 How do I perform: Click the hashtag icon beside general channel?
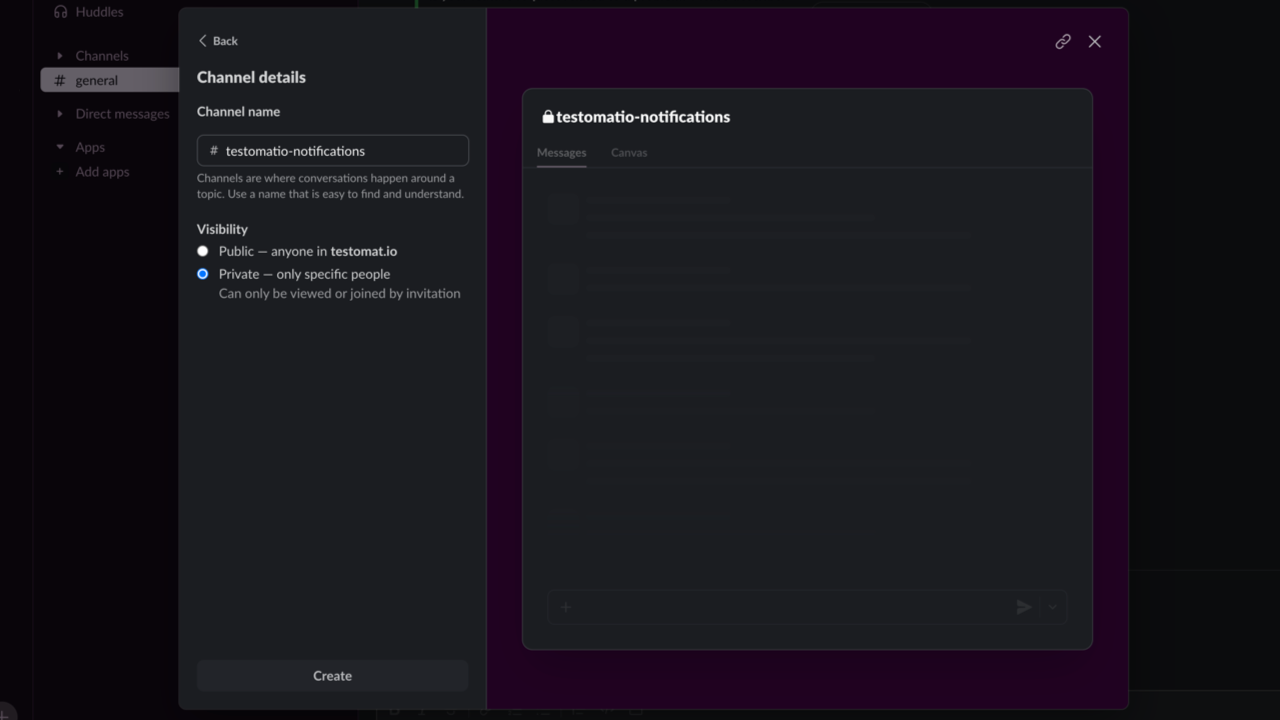[x=62, y=80]
